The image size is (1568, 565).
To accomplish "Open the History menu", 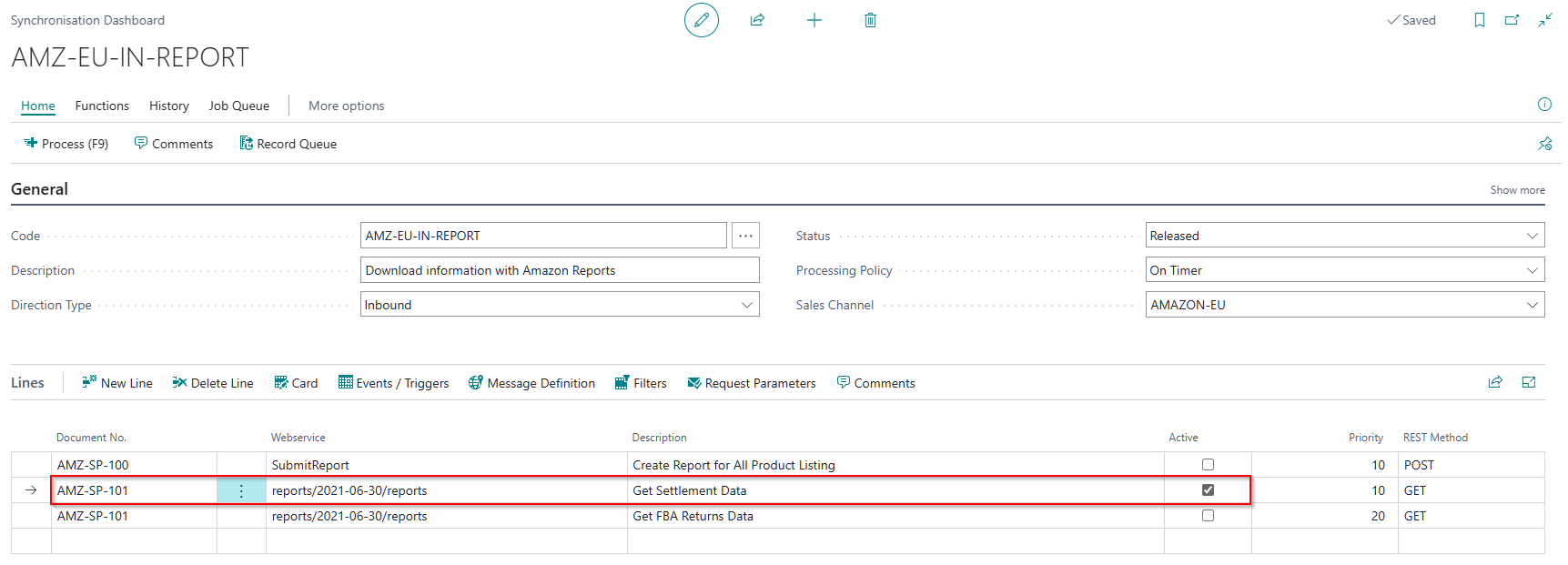I will tap(169, 106).
